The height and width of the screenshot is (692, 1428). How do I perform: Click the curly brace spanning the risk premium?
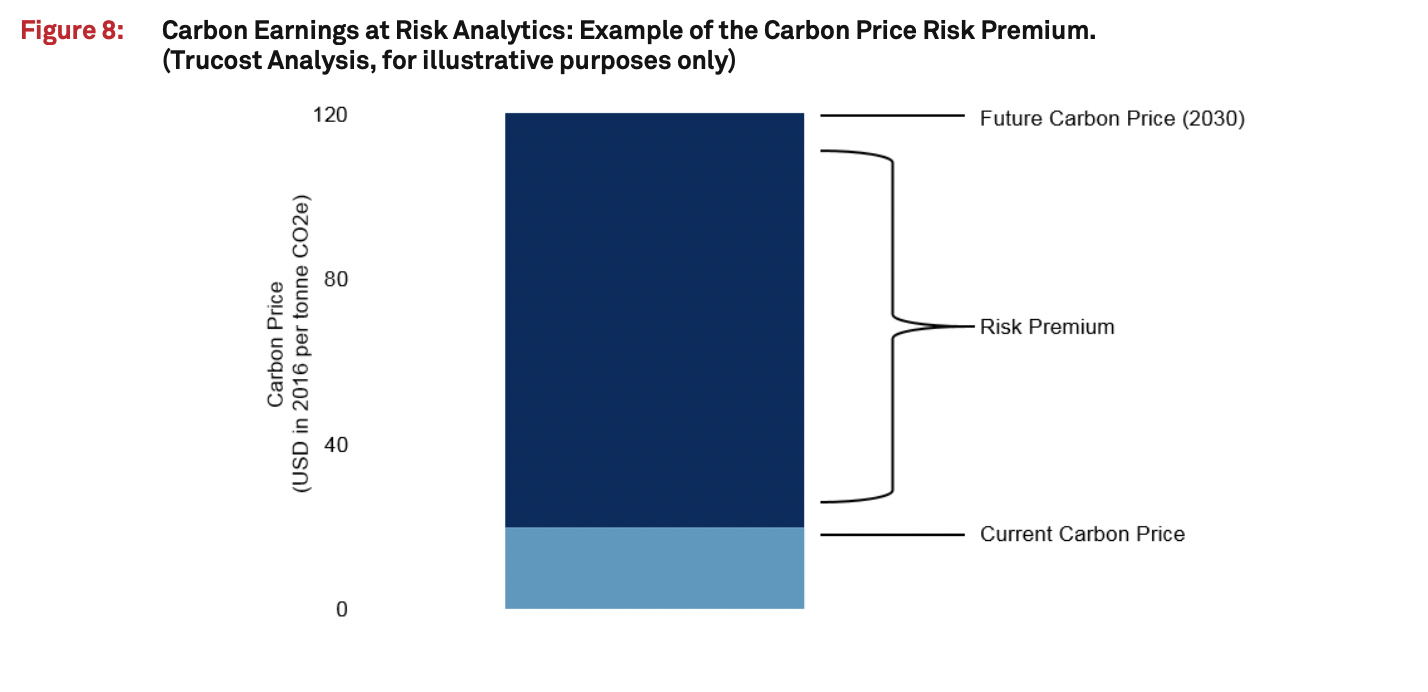pyautogui.click(x=891, y=326)
